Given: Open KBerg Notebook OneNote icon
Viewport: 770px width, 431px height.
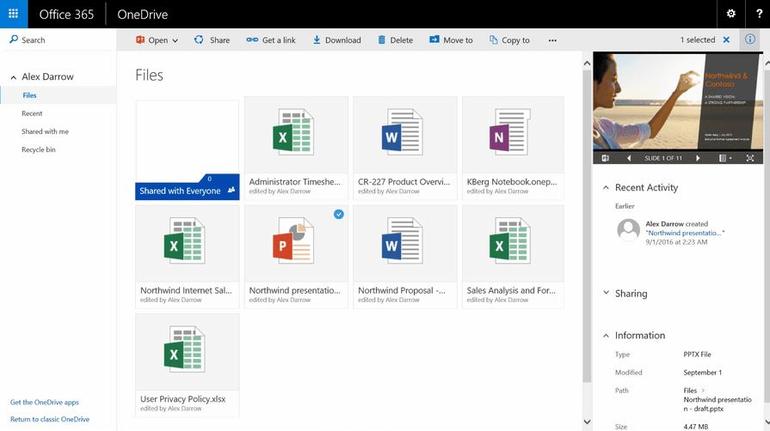Looking at the screenshot, I should (x=510, y=133).
